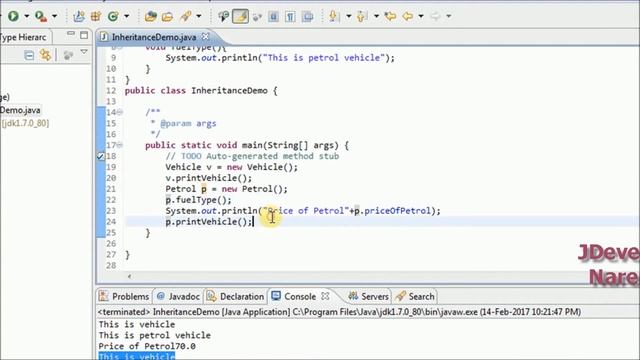Image resolution: width=640 pixels, height=360 pixels.
Task: Select the jdk1.7.0_80 library entry
Action: (x=25, y=123)
